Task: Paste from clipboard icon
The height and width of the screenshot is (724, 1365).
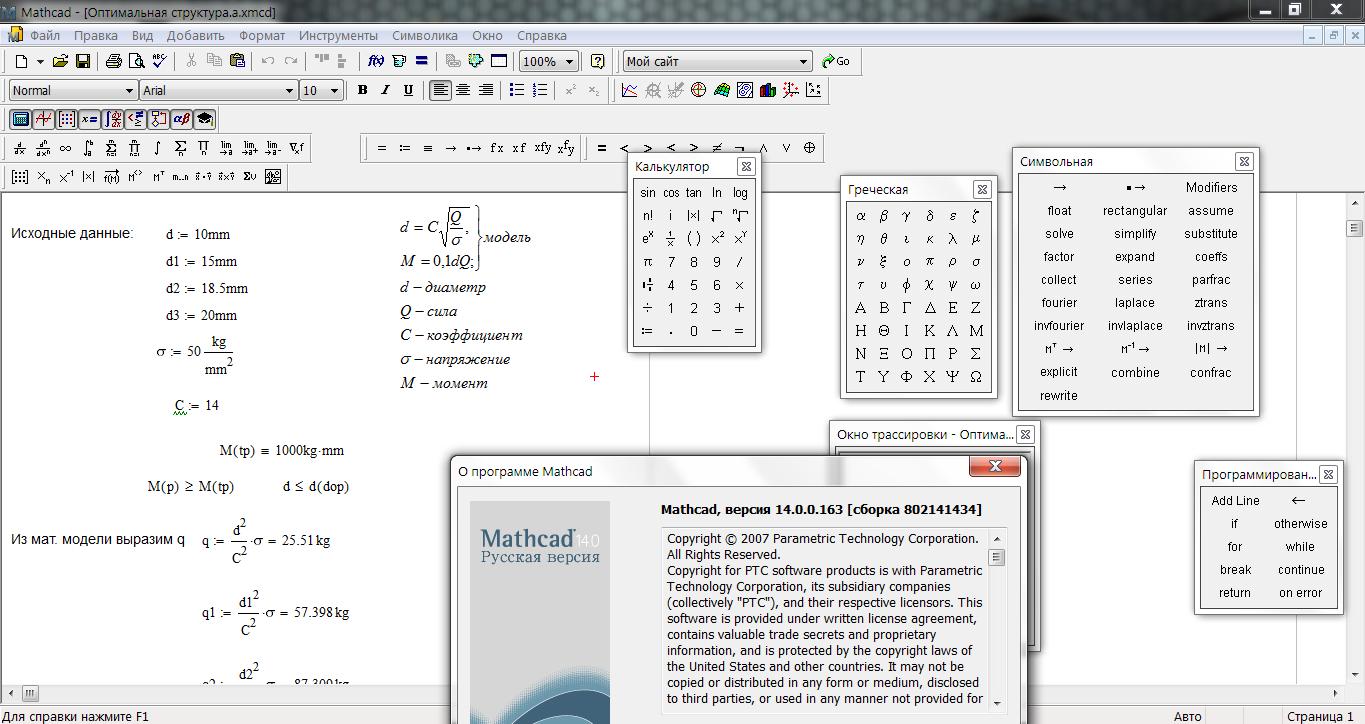Action: coord(237,61)
